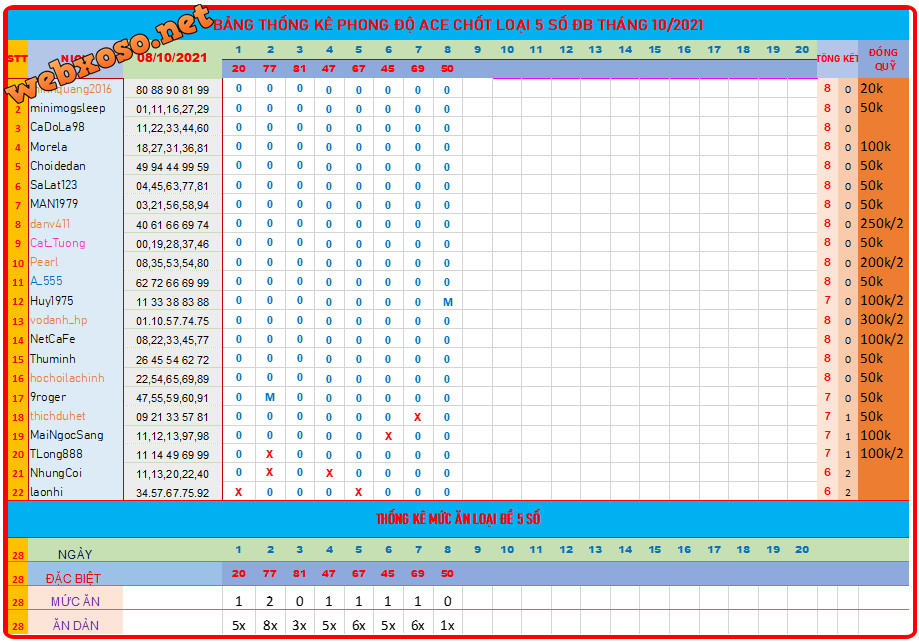
Task: Select the red 'X' in the MaiNgocSang row
Action: [x=388, y=436]
